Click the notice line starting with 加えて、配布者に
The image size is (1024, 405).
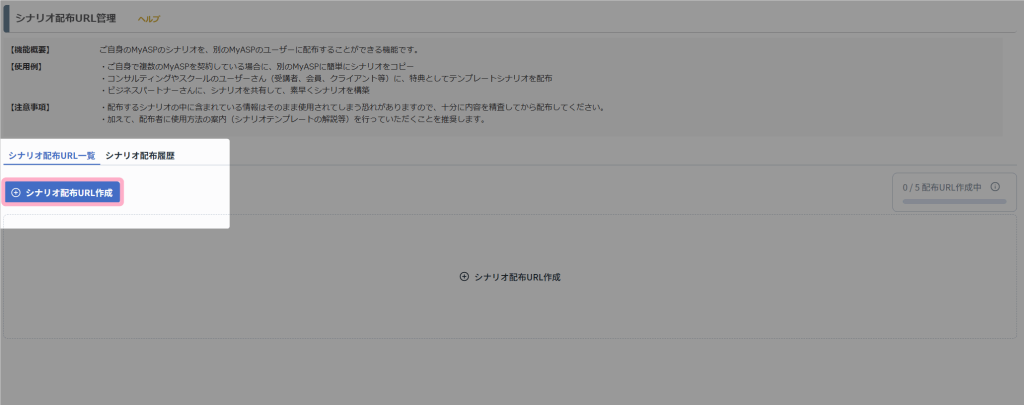(295, 119)
